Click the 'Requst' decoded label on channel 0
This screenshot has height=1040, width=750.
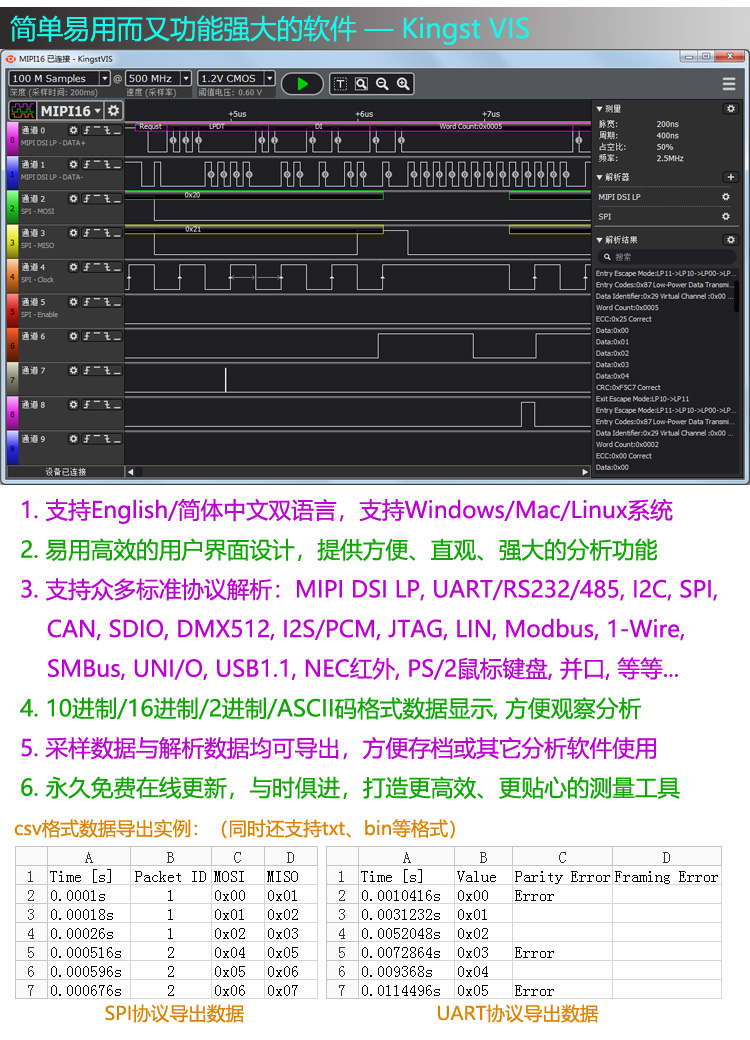point(151,126)
